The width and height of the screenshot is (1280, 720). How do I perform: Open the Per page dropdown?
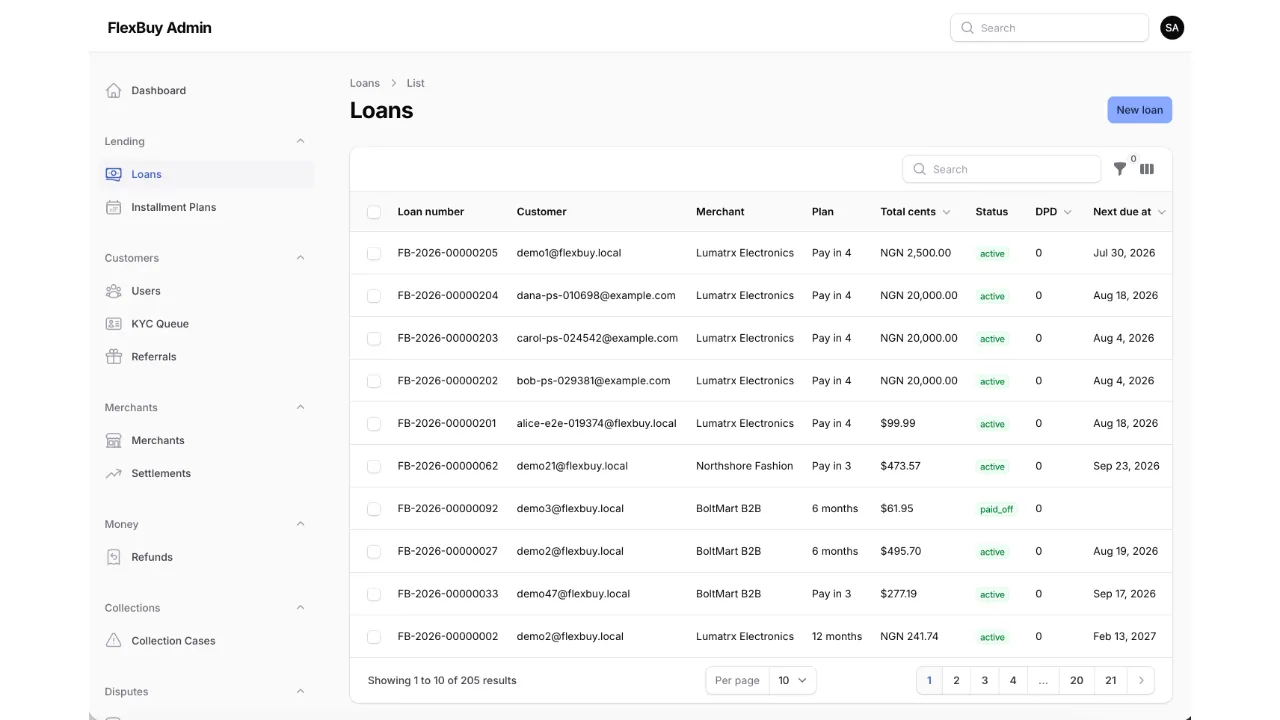[793, 680]
